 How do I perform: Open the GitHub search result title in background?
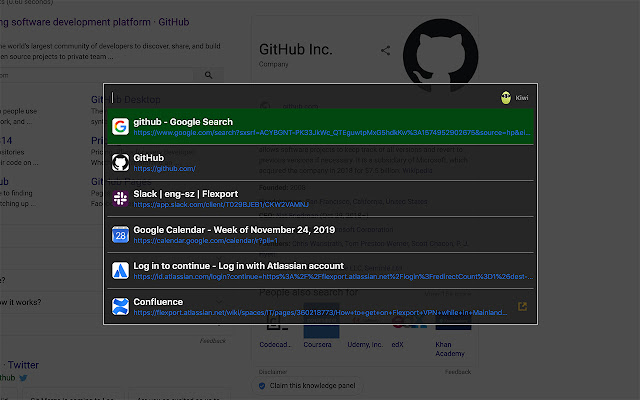(95, 22)
